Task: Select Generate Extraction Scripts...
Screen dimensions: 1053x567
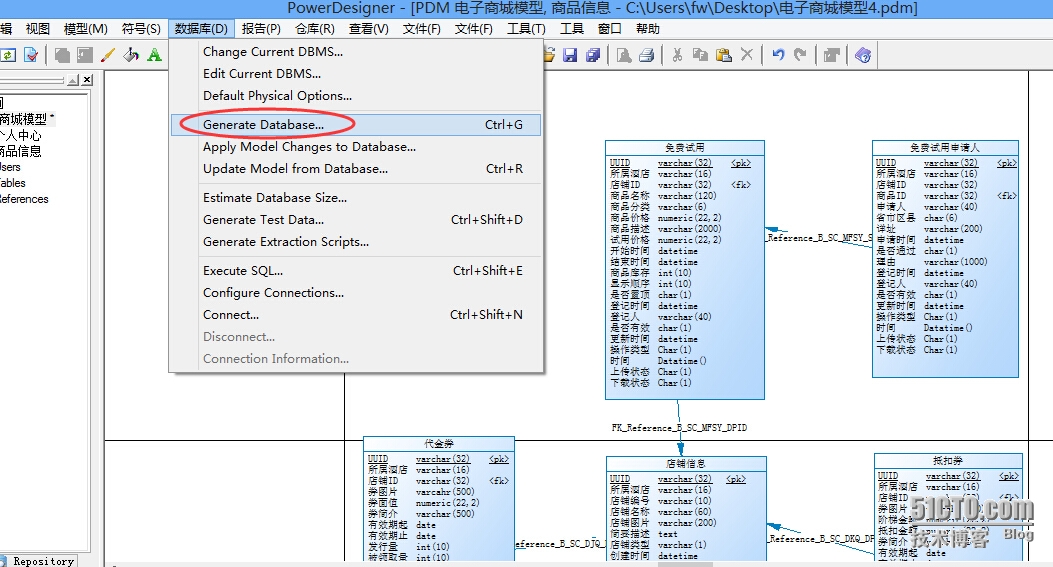Action: click(x=357, y=242)
